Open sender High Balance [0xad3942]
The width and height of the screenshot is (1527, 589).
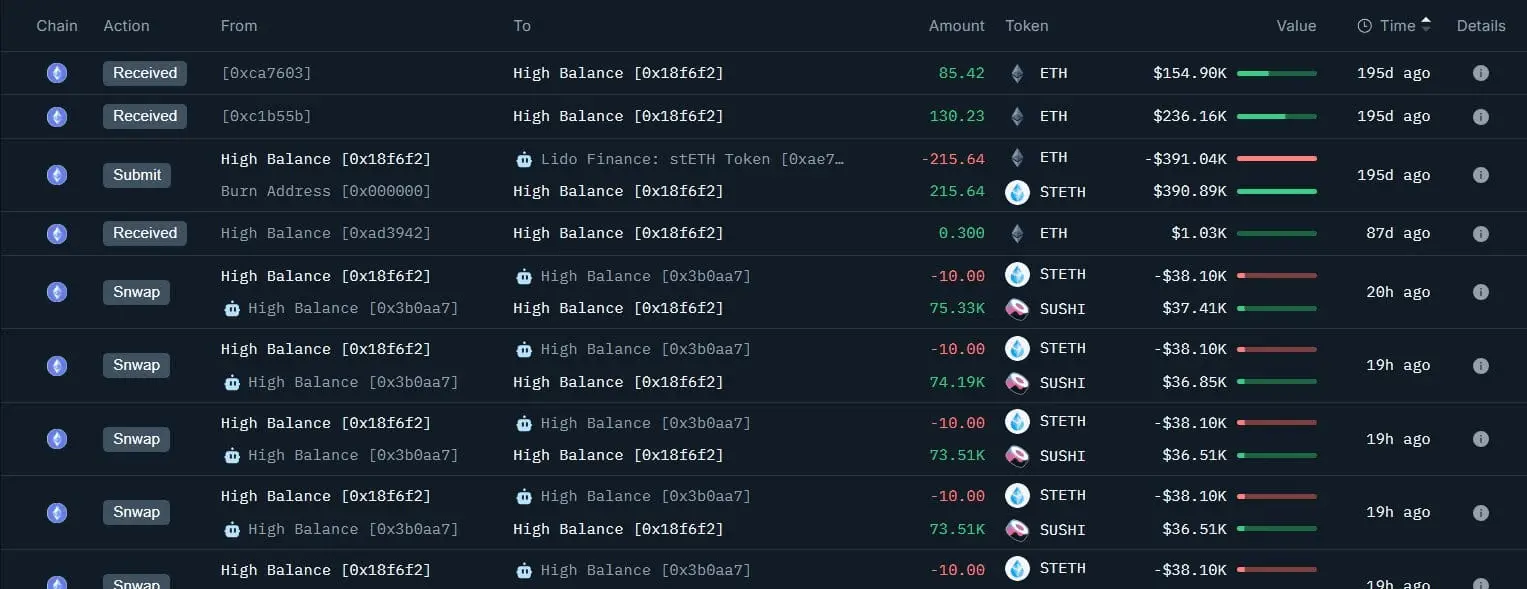pos(326,233)
